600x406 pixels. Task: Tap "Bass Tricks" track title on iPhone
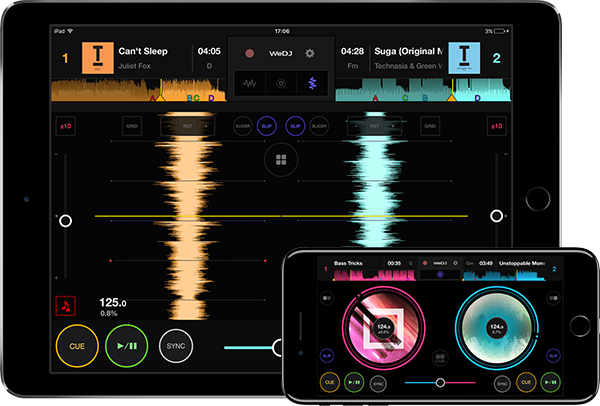[348, 263]
